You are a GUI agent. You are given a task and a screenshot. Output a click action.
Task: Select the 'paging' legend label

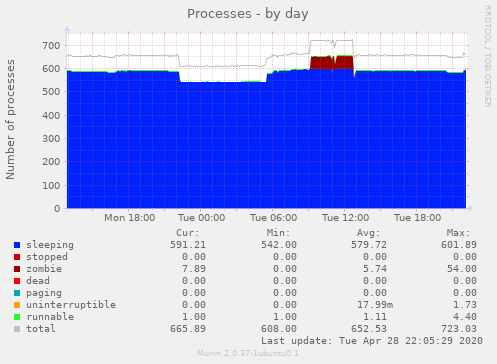click(x=44, y=293)
